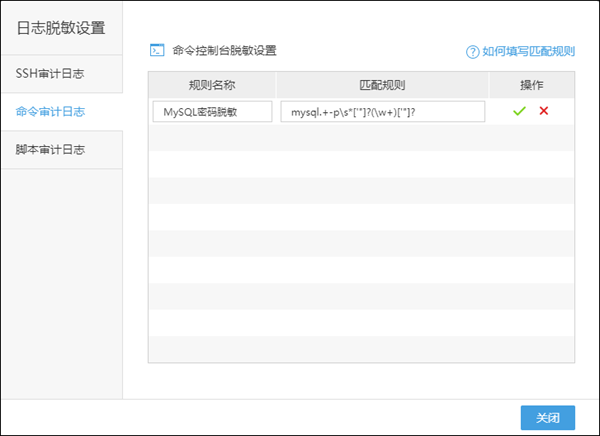Click the 命令控制台脱敏设置 section heading
Screen dimensions: 600x436
pyautogui.click(x=224, y=50)
